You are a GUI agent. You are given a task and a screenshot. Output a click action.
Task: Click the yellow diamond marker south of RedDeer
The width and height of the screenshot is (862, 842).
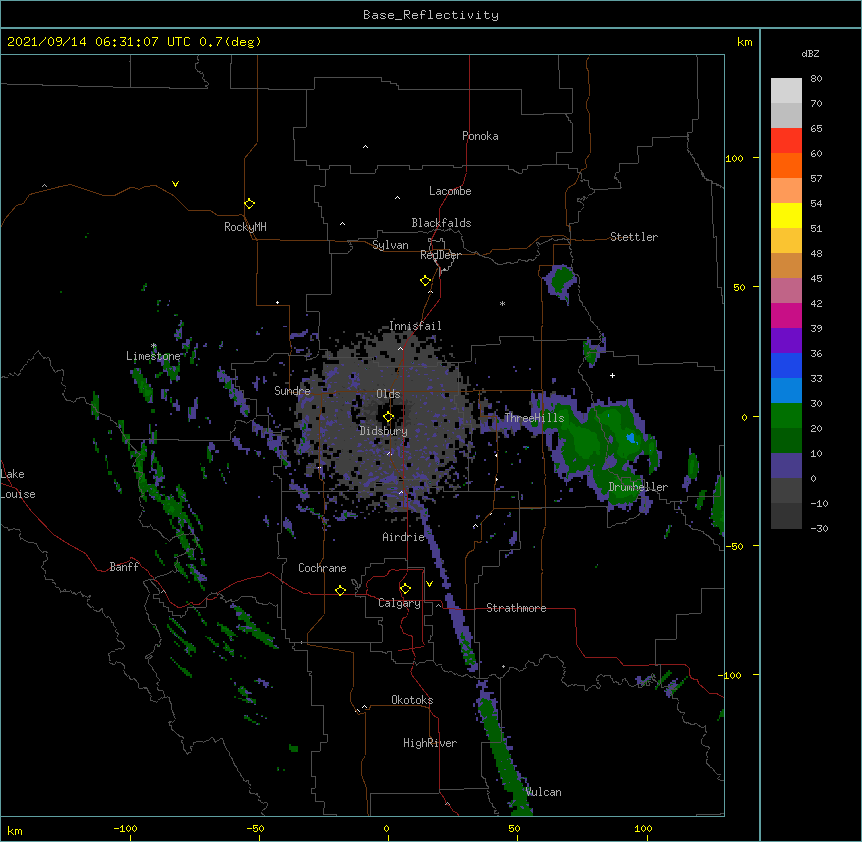[426, 281]
